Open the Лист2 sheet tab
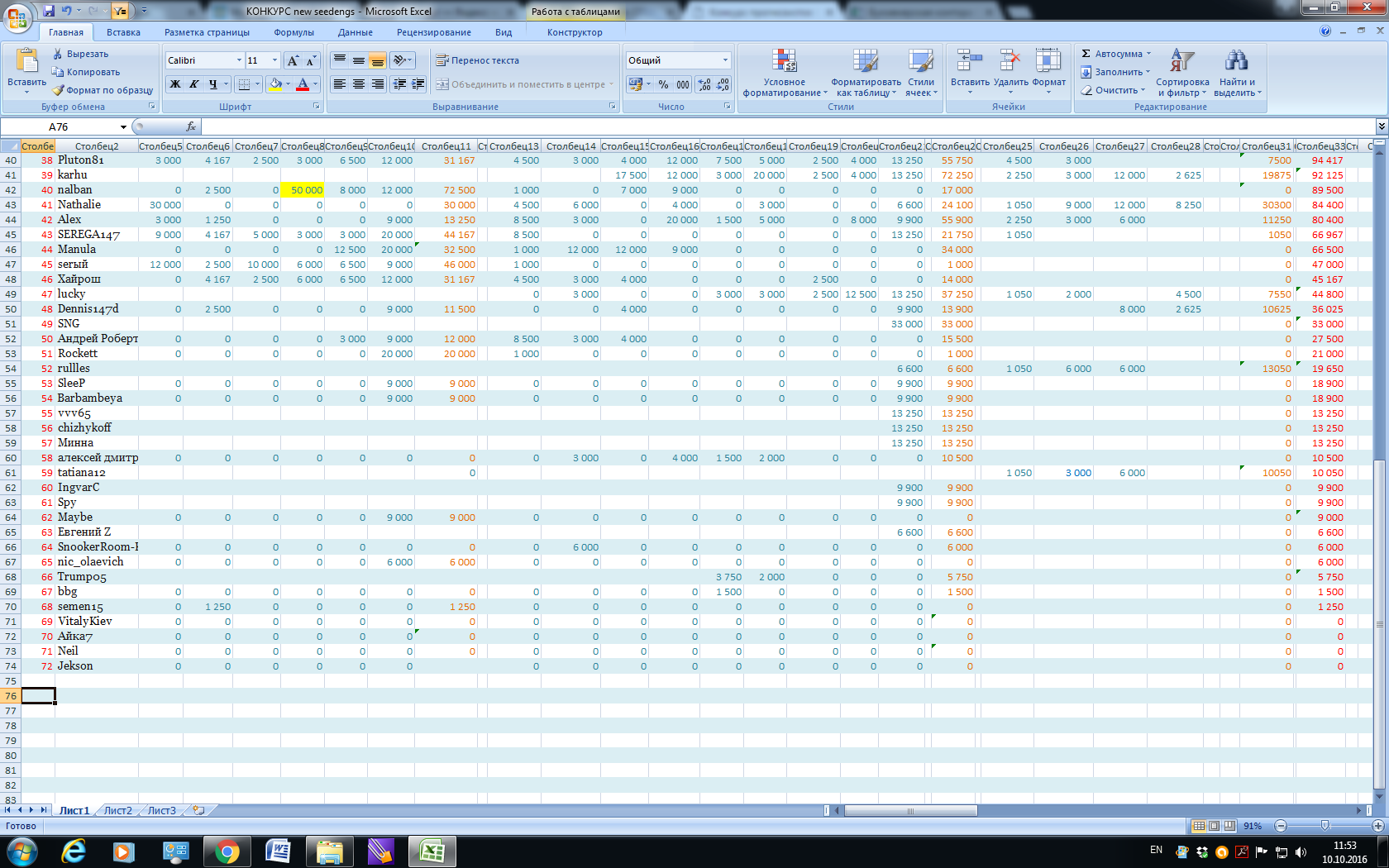Image resolution: width=1389 pixels, height=868 pixels. [x=117, y=811]
